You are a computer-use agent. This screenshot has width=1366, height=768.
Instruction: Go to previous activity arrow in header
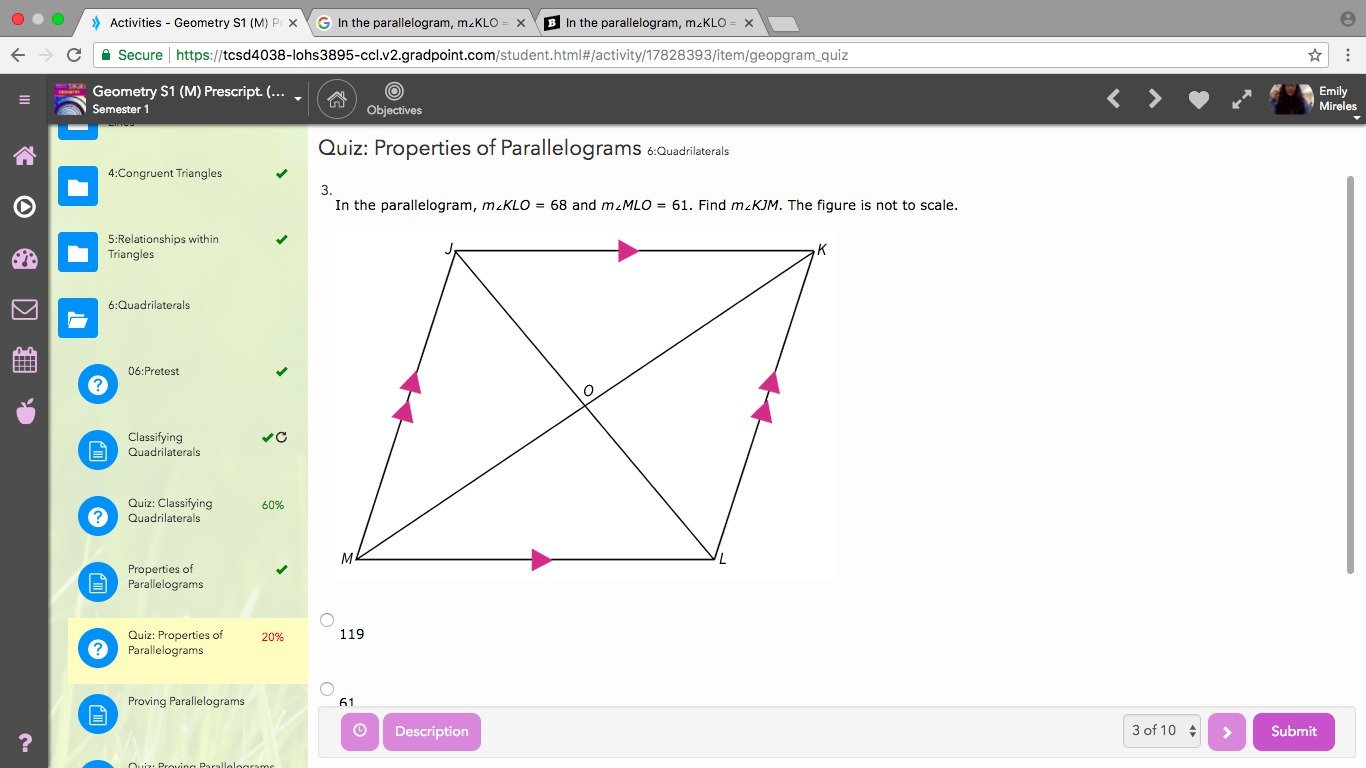1113,98
